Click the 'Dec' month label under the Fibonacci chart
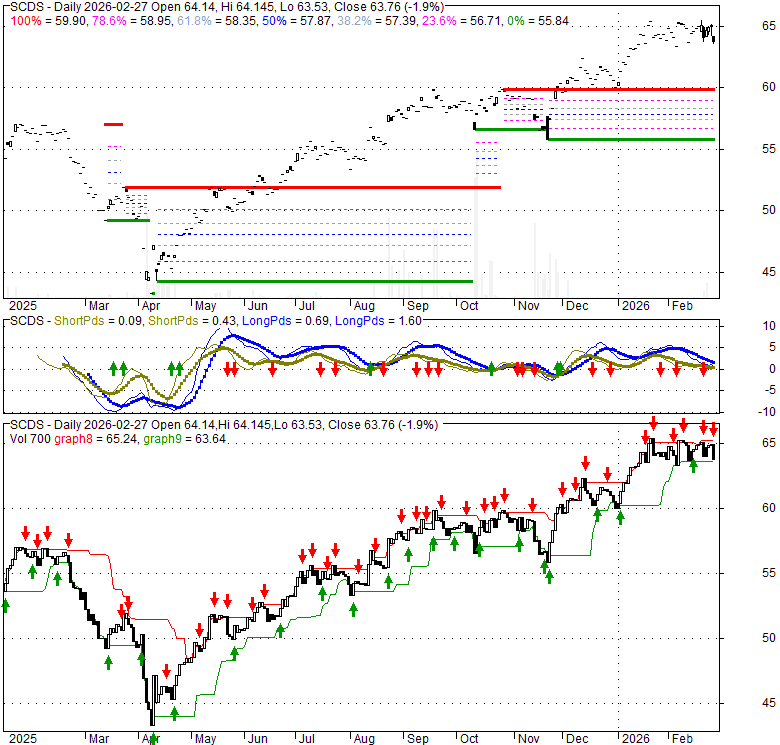Screen dimensions: 780x745 click(x=577, y=305)
